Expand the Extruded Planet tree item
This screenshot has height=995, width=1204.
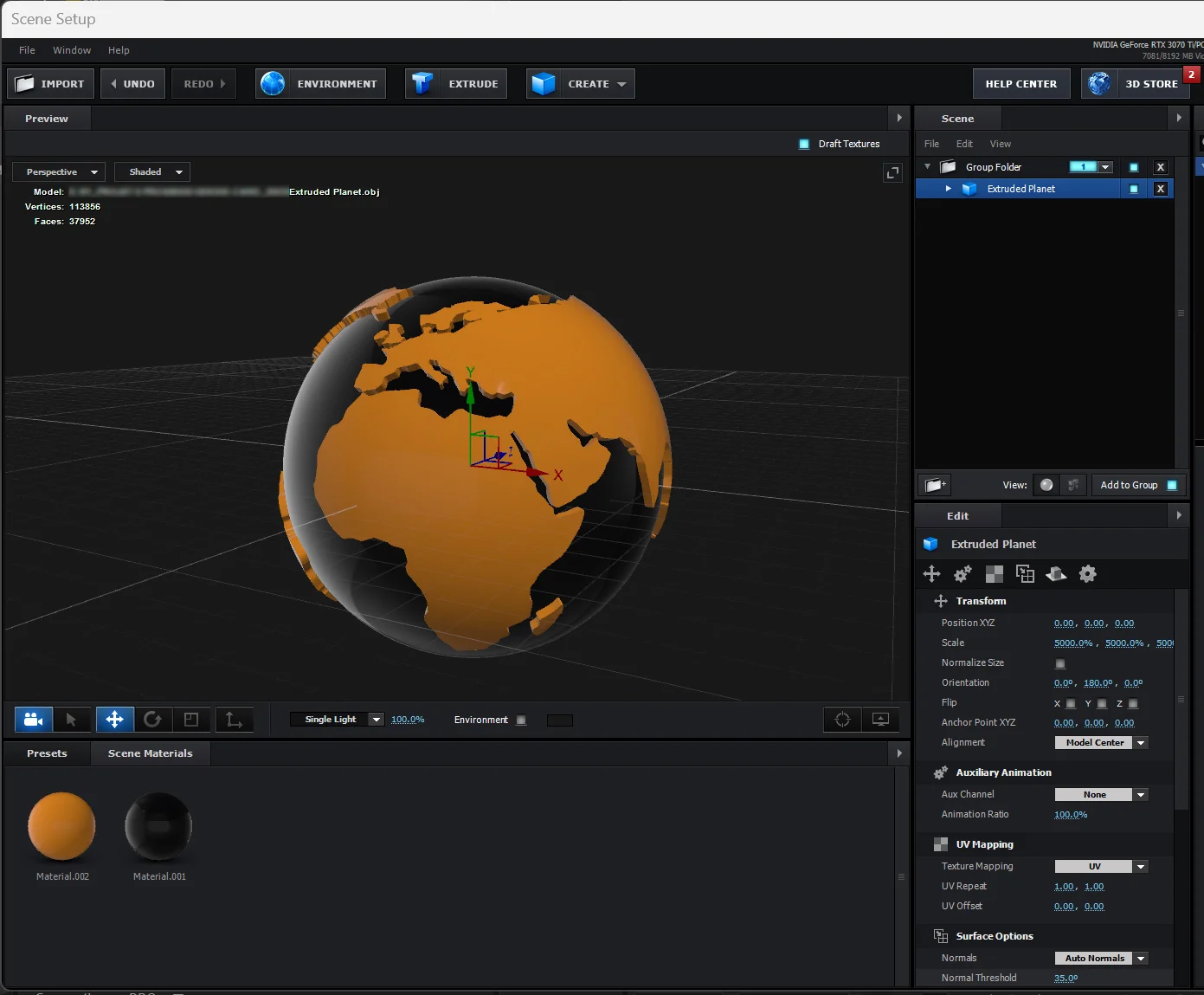coord(948,188)
